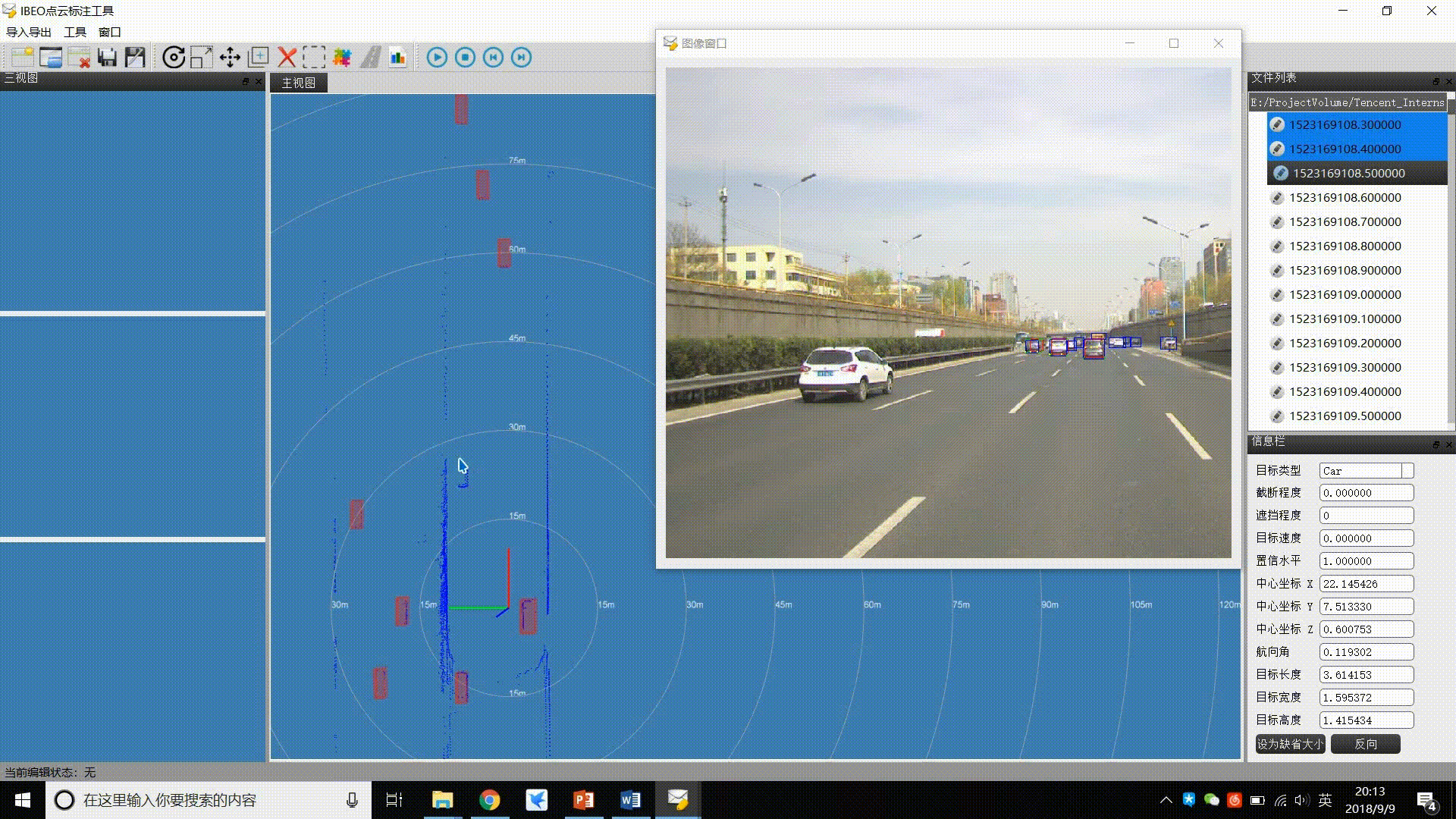
Task: Float the 文件列表 panel
Action: 1436,81
